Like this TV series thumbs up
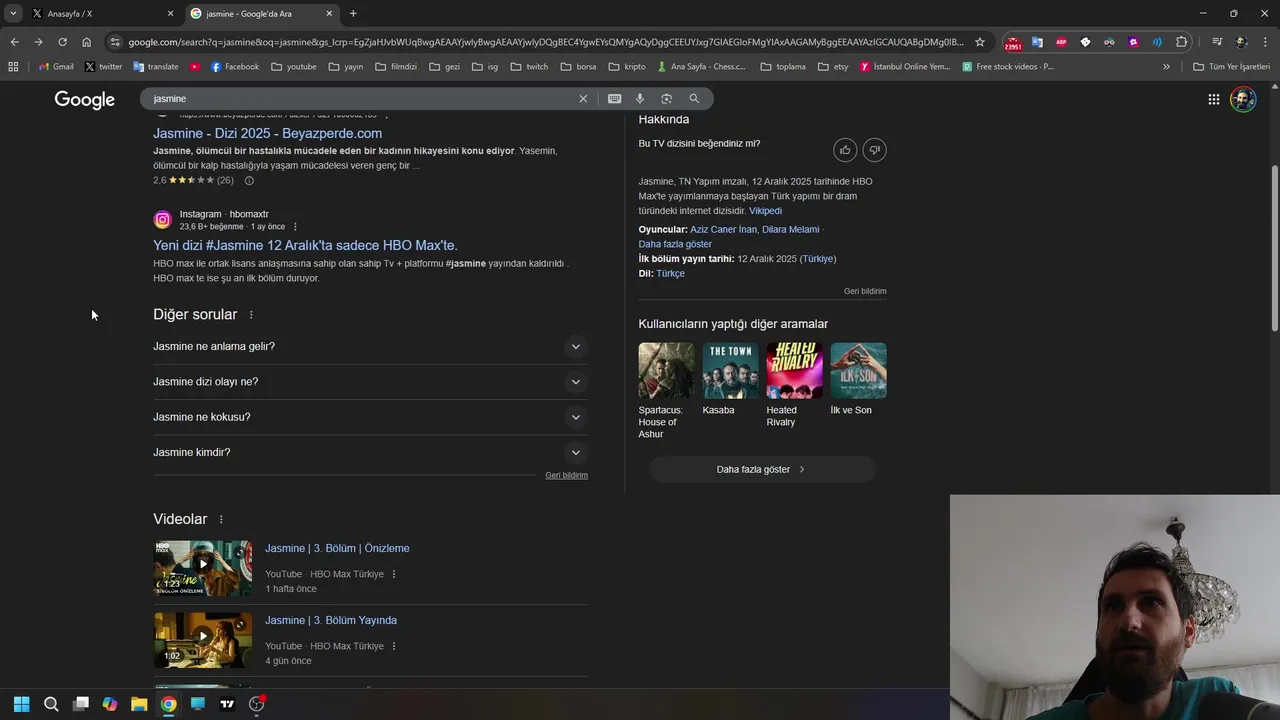 (845, 150)
